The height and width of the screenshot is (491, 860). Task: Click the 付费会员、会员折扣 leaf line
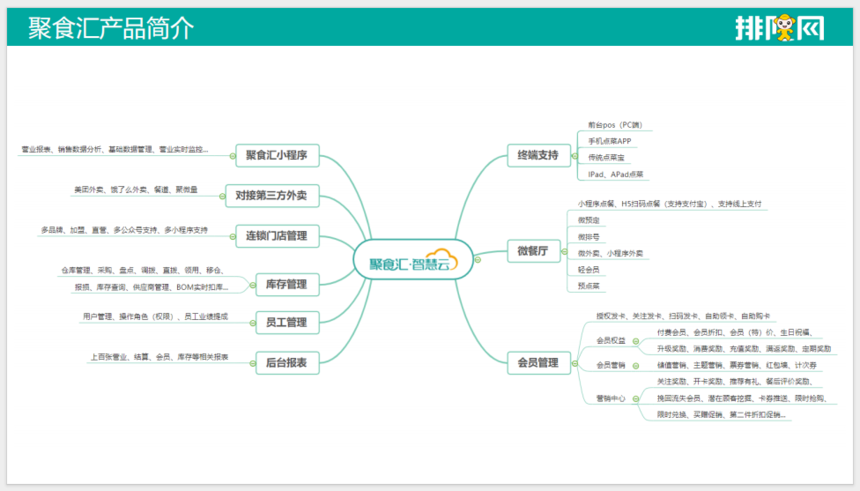coord(734,332)
